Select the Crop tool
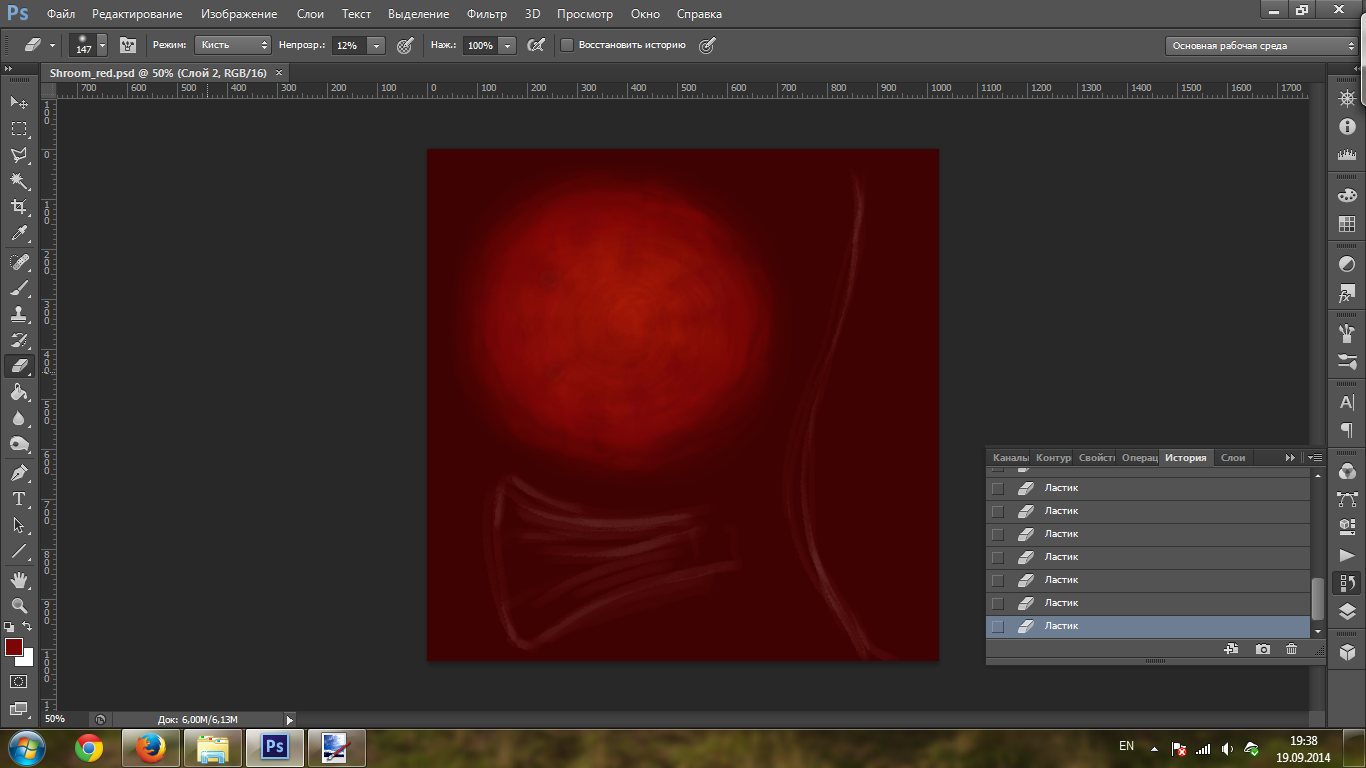Image resolution: width=1366 pixels, height=768 pixels. (x=19, y=207)
